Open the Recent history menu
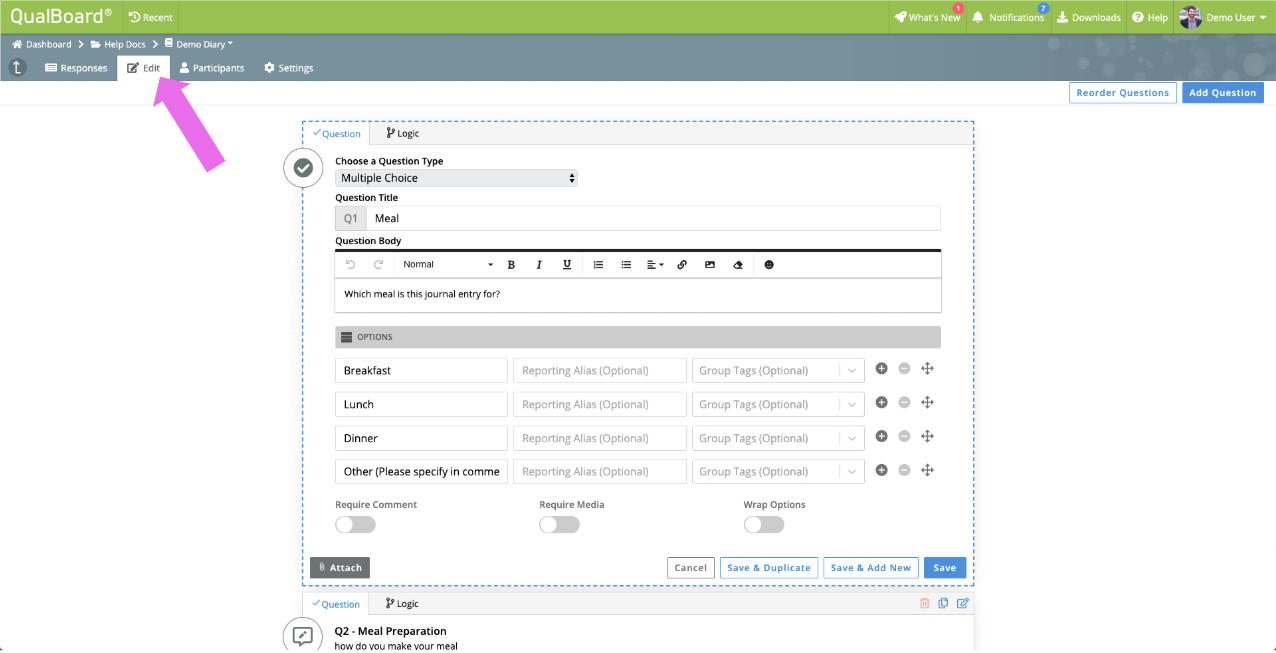Screen dimensions: 1276x653 [x=150, y=17]
